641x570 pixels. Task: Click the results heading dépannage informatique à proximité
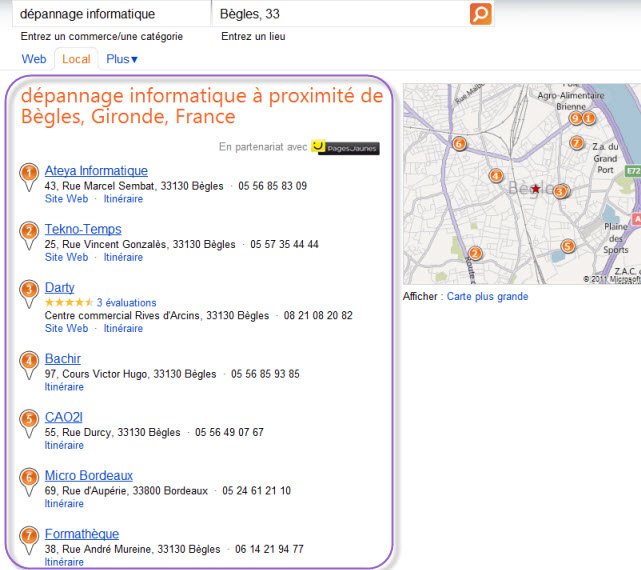(x=202, y=106)
